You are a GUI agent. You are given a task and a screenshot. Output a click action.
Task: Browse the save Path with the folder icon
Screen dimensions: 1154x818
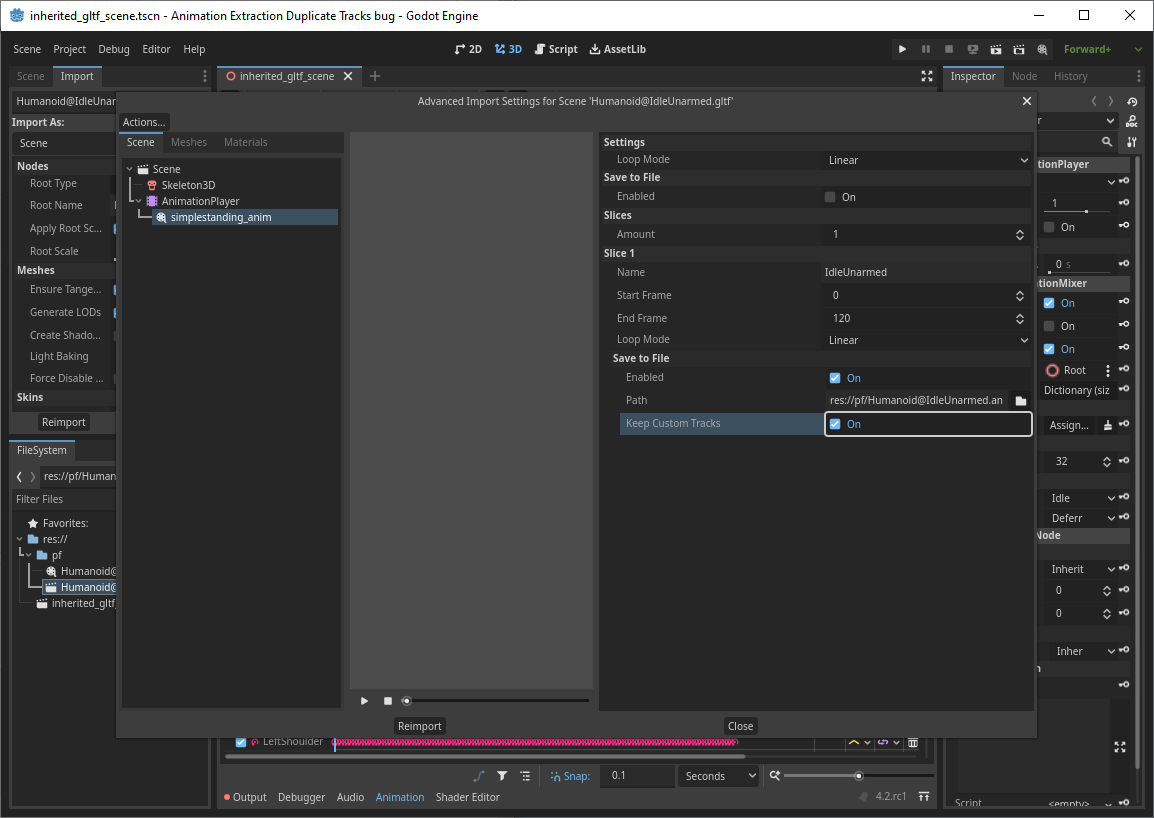point(1021,400)
